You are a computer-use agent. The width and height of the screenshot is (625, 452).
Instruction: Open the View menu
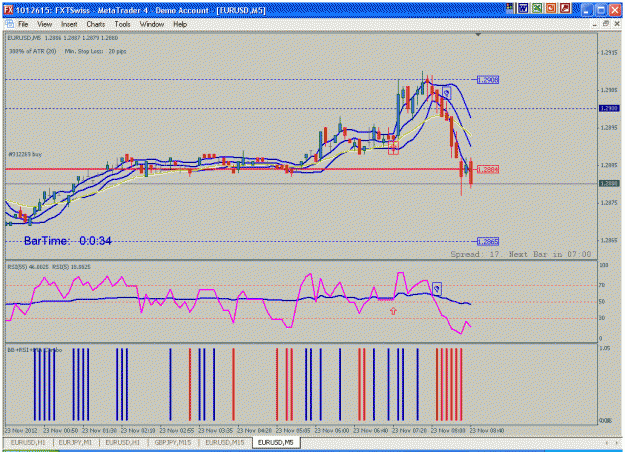click(x=45, y=24)
